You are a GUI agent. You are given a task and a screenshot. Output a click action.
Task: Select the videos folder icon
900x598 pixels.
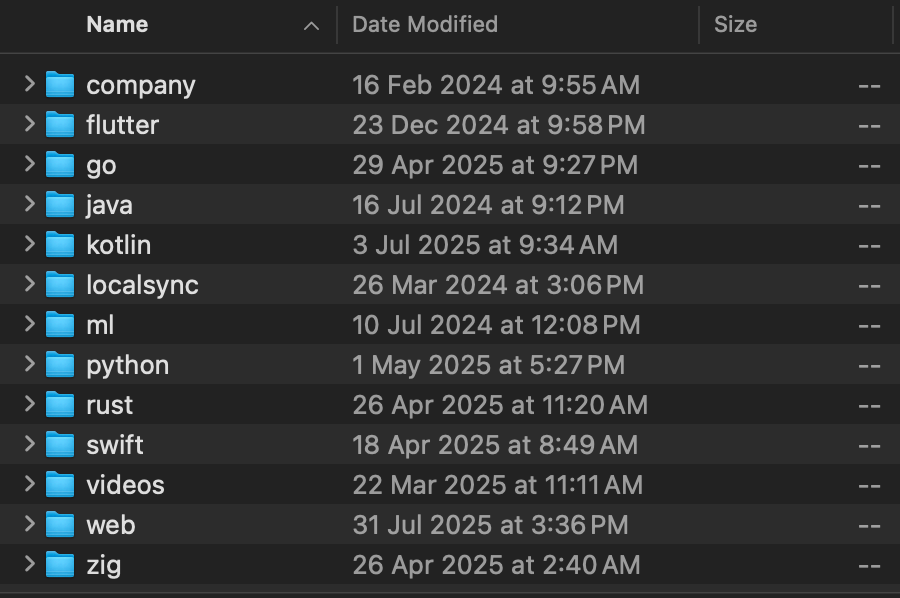click(60, 485)
